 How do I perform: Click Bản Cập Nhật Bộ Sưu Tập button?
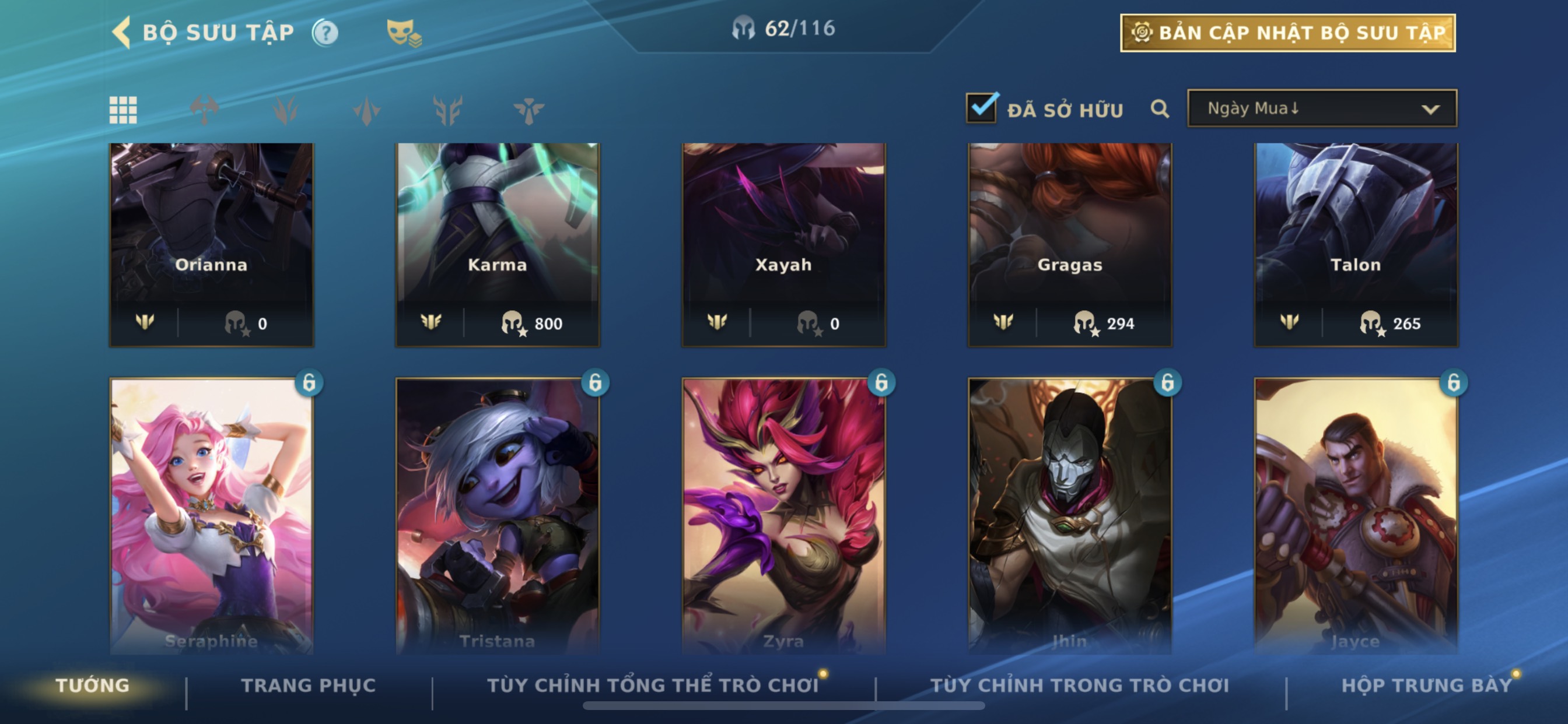click(x=1288, y=33)
